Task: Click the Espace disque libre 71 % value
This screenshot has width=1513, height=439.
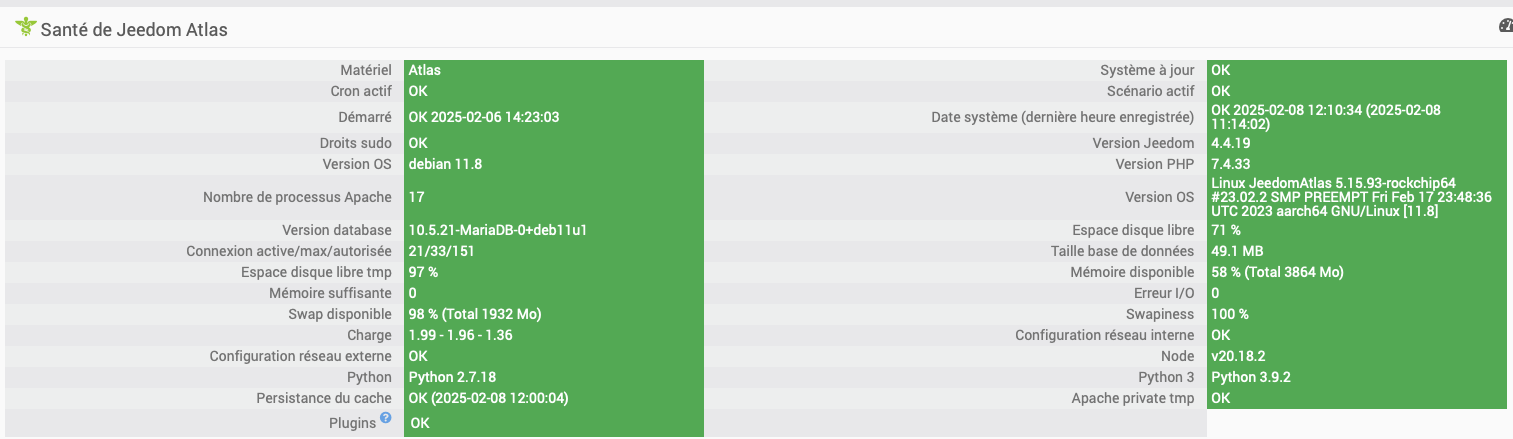Action: coord(1226,230)
